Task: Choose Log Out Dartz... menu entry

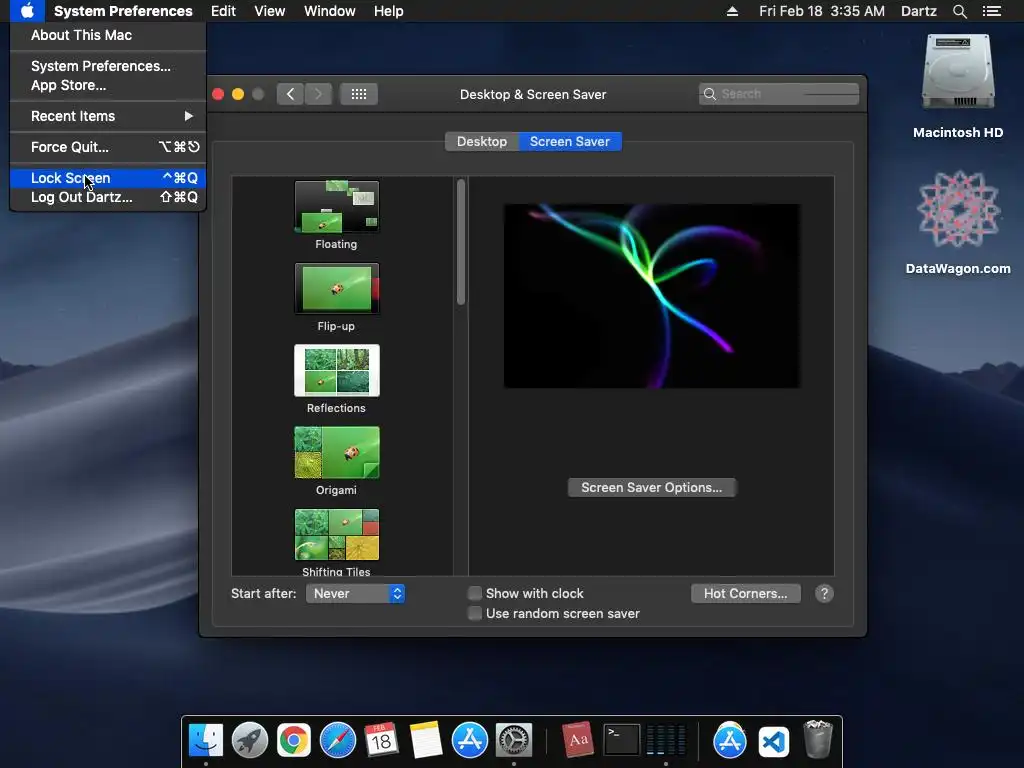Action: (108, 197)
